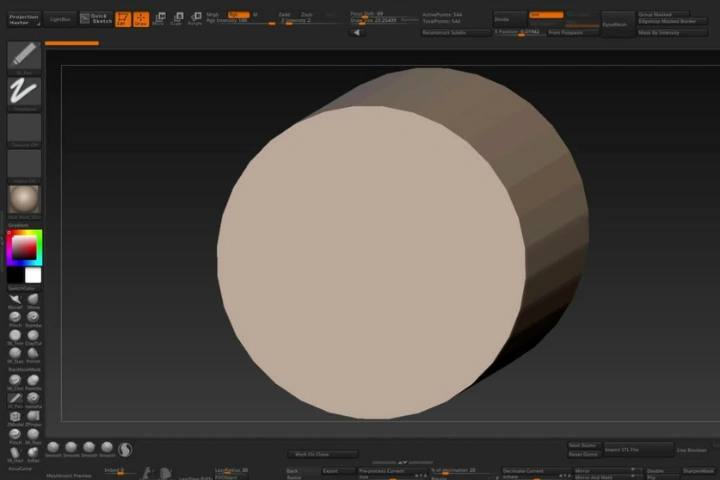Click Import STL File
This screenshot has height=480, width=720.
(x=639, y=450)
